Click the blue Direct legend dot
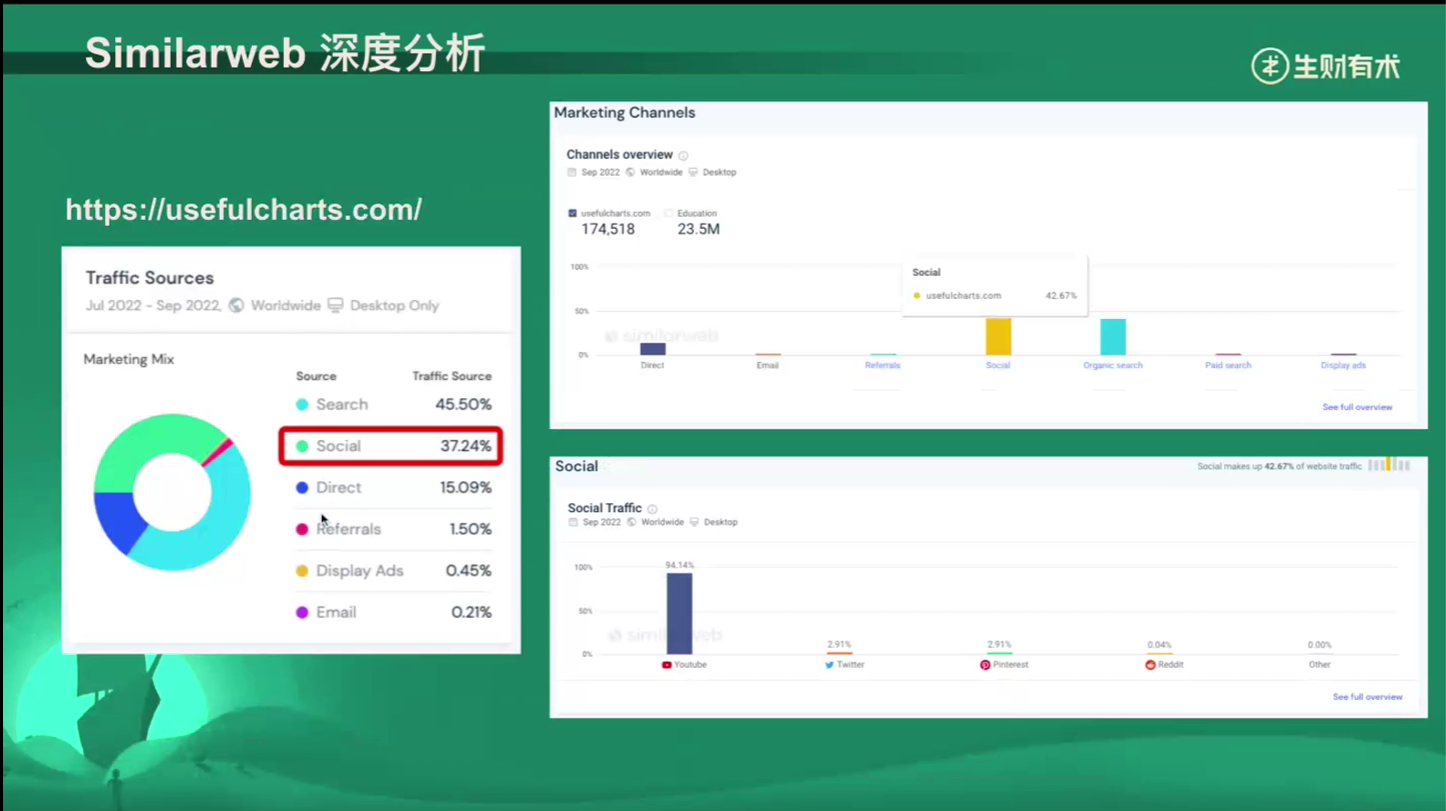 (302, 488)
